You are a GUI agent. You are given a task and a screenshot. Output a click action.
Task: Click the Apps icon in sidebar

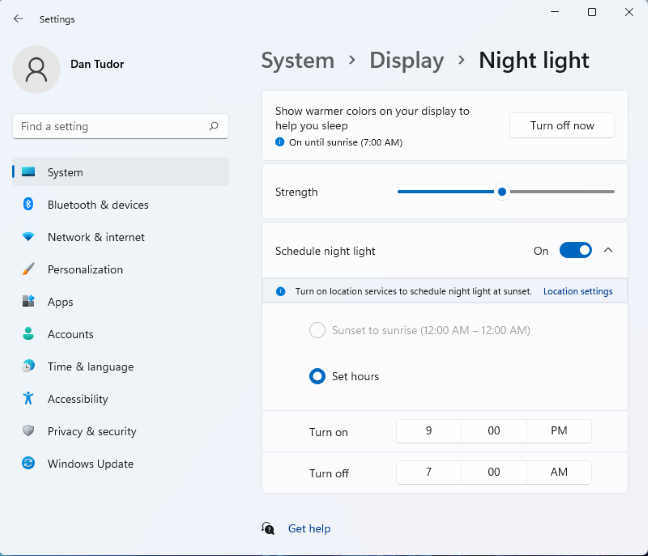(28, 301)
